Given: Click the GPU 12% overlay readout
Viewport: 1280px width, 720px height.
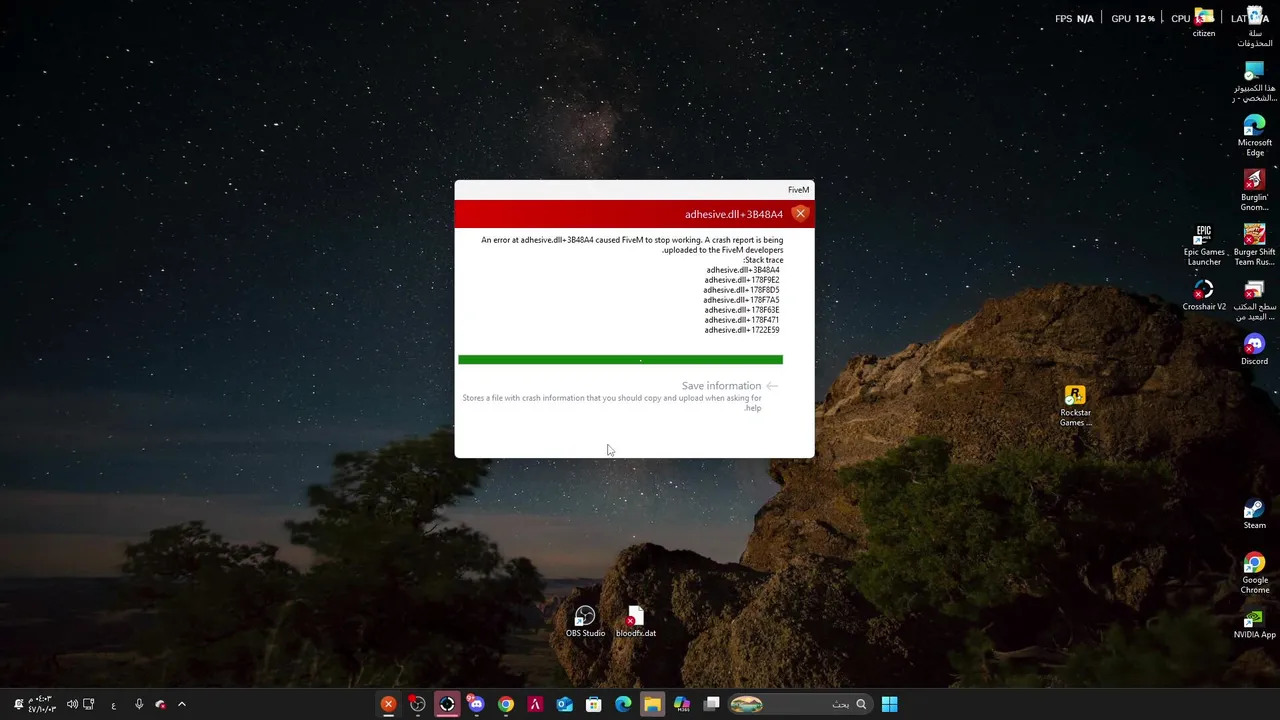Looking at the screenshot, I should coord(1133,18).
